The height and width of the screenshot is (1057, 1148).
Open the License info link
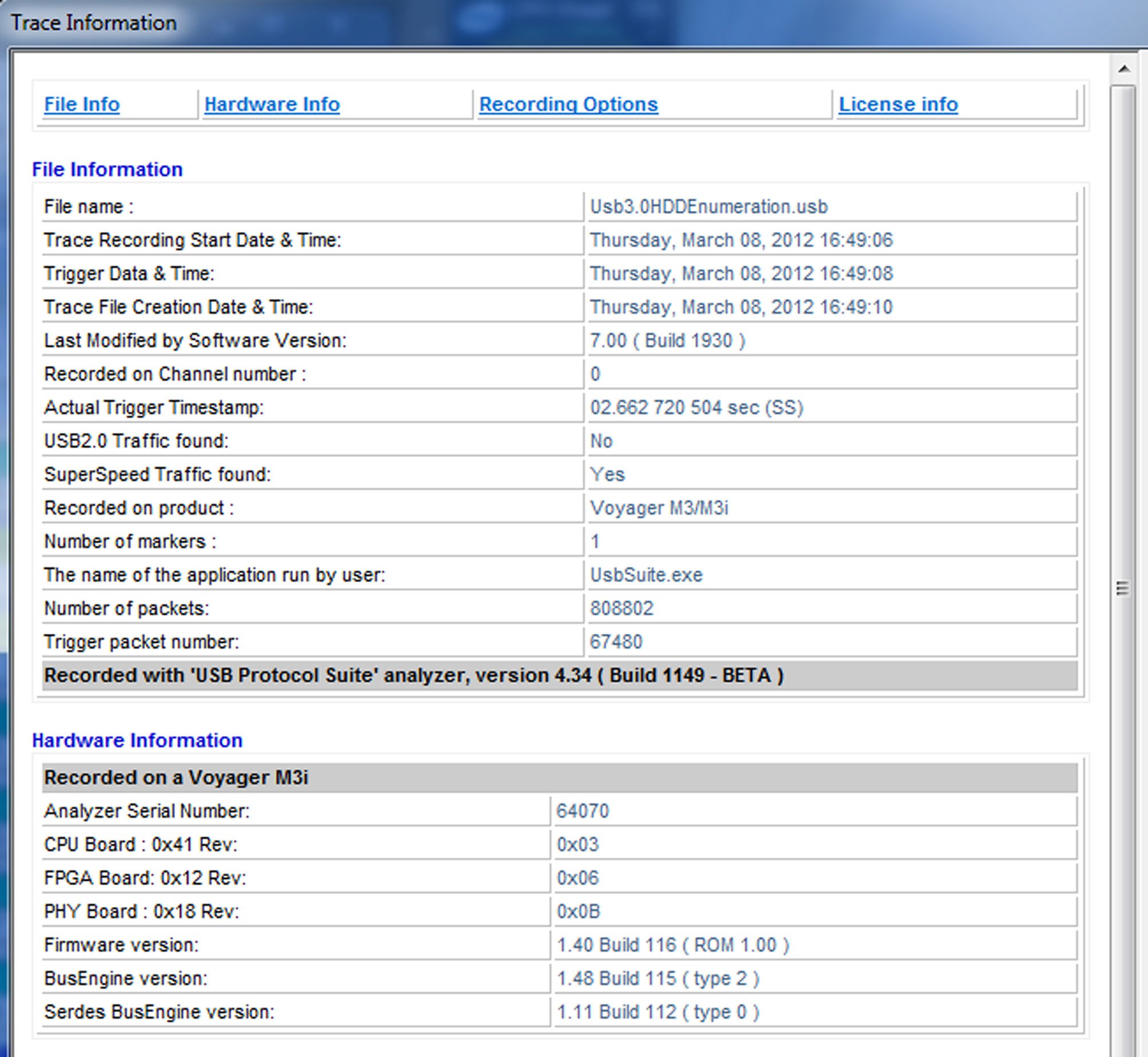pyautogui.click(x=898, y=105)
